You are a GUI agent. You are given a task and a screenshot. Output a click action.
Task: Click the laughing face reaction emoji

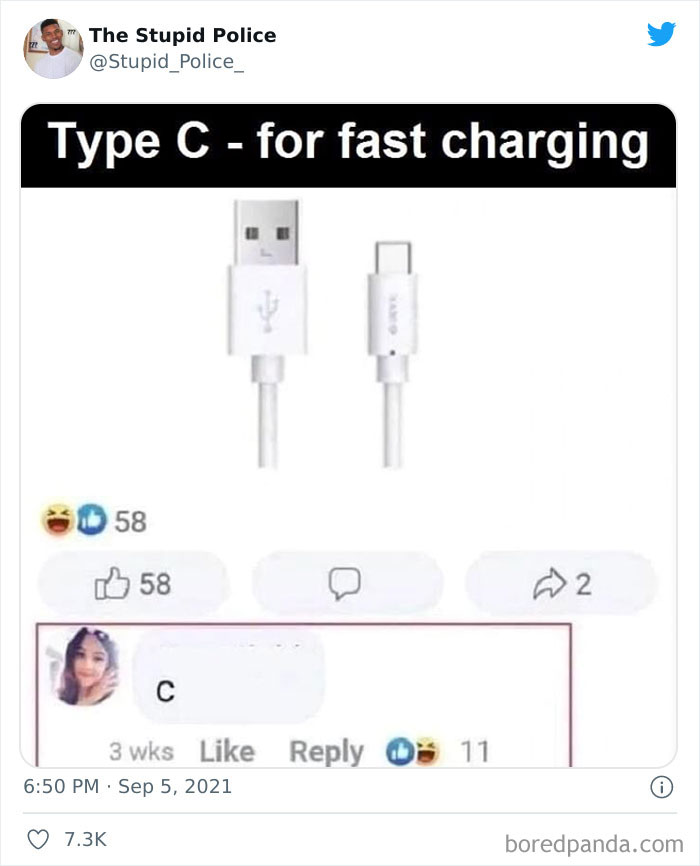pos(57,520)
